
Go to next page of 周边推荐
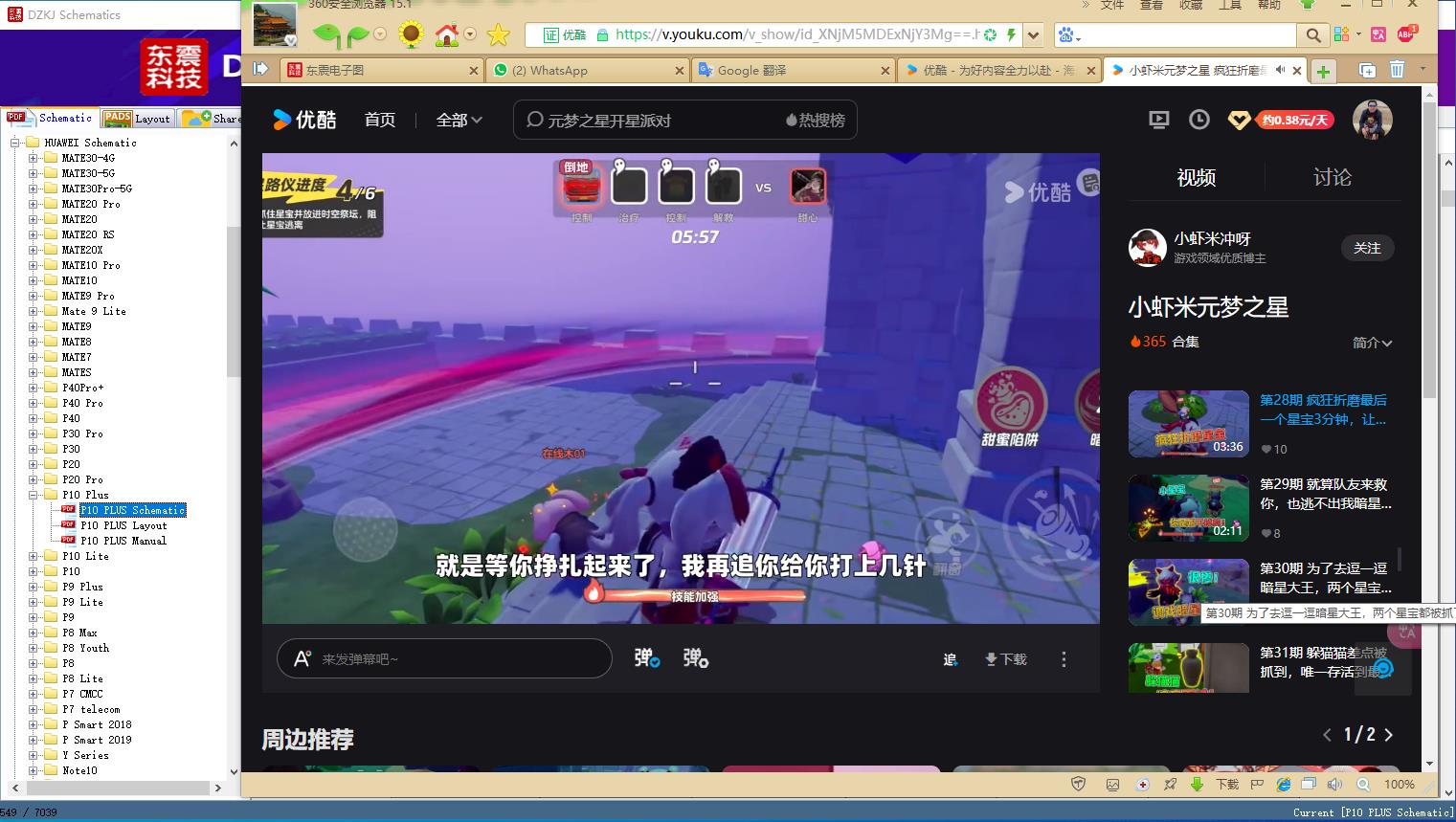coord(1389,735)
